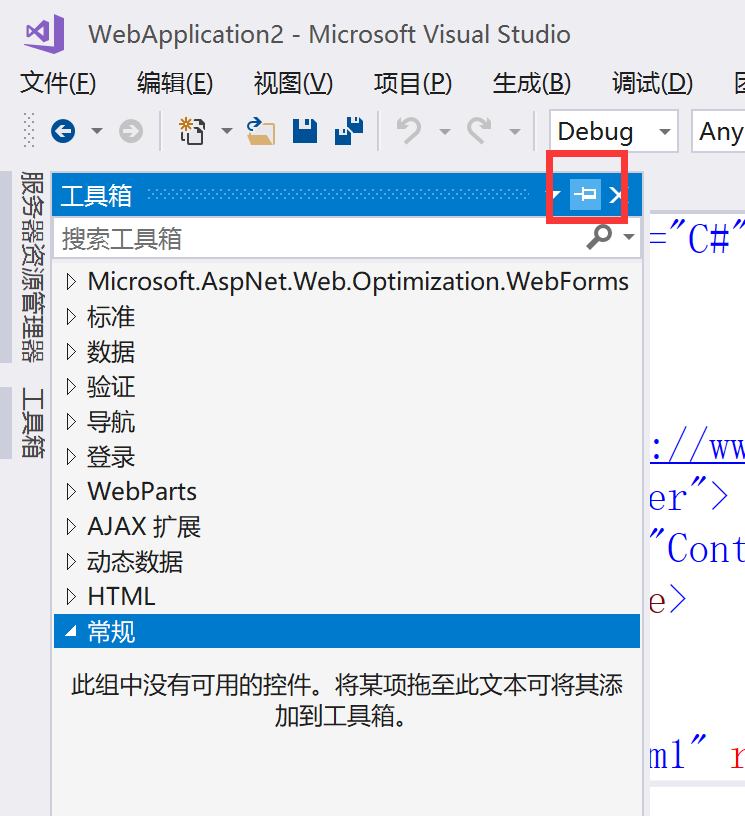Expand the 动态数据 toolbox group
Image resolution: width=745 pixels, height=816 pixels.
pyautogui.click(x=71, y=562)
